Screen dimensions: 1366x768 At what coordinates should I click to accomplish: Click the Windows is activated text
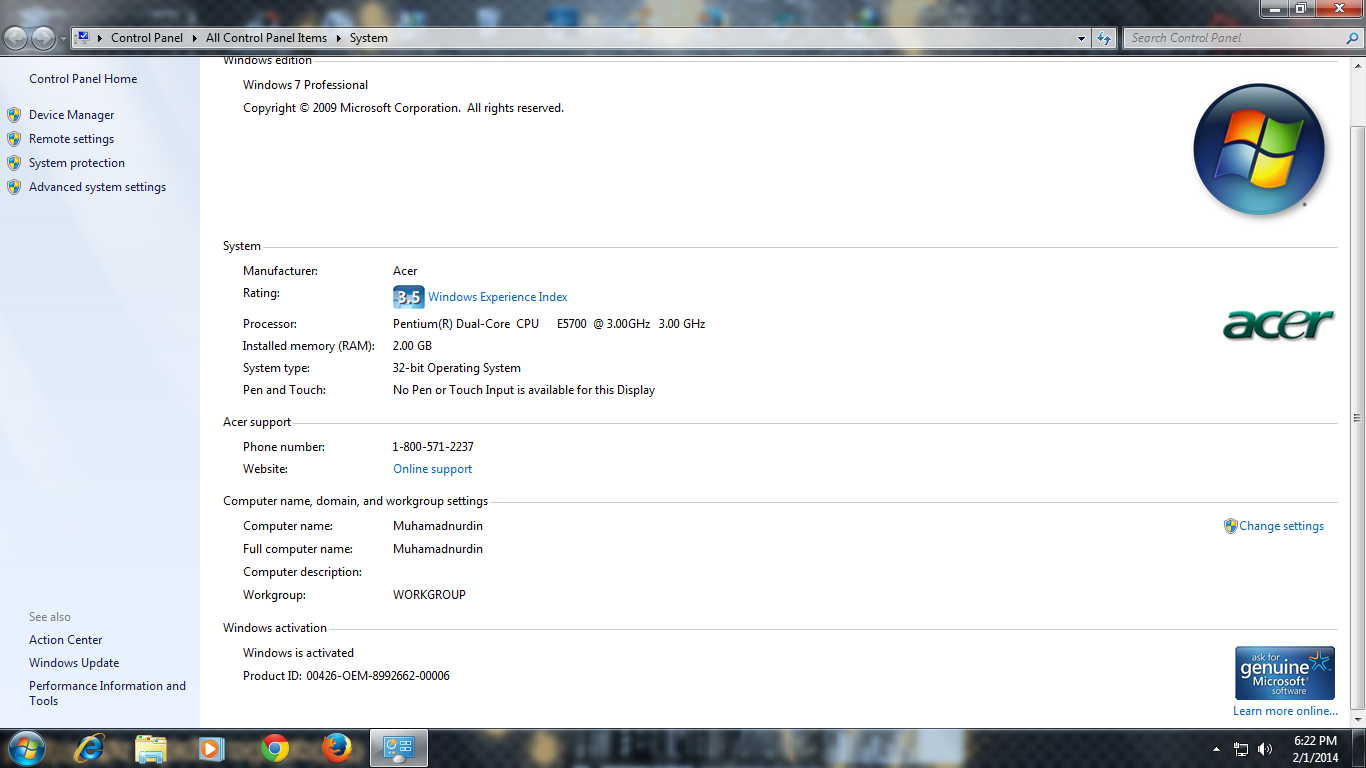point(298,653)
